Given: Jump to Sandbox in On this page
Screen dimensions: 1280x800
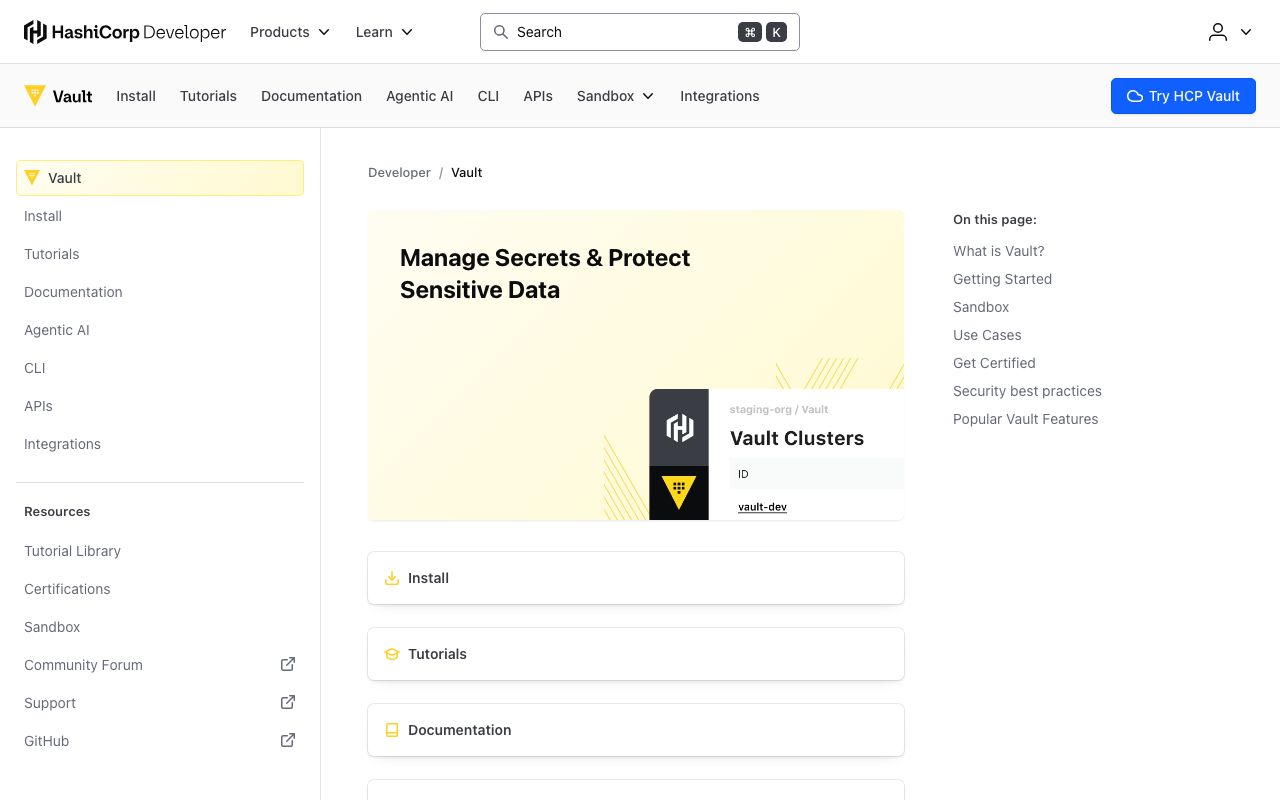Looking at the screenshot, I should coord(981,307).
